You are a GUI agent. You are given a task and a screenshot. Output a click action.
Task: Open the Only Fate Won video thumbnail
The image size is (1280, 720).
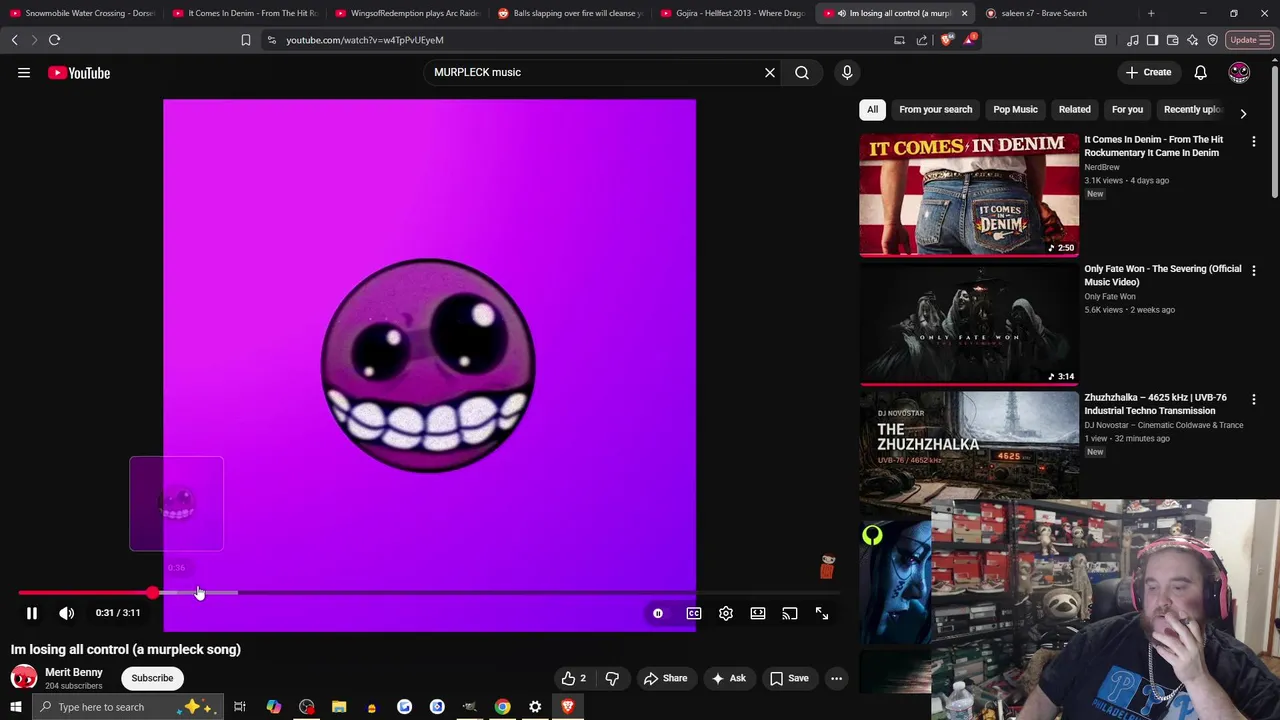click(969, 324)
